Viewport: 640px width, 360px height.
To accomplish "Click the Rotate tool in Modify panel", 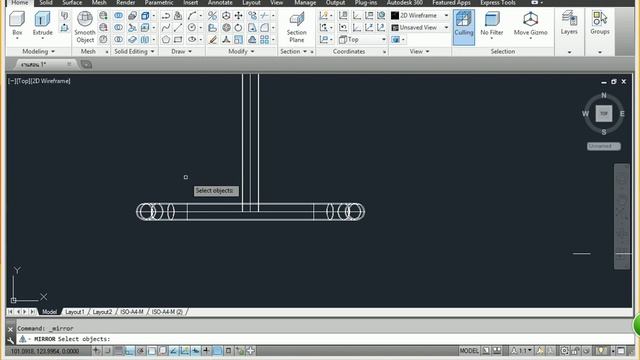I will (238, 28).
